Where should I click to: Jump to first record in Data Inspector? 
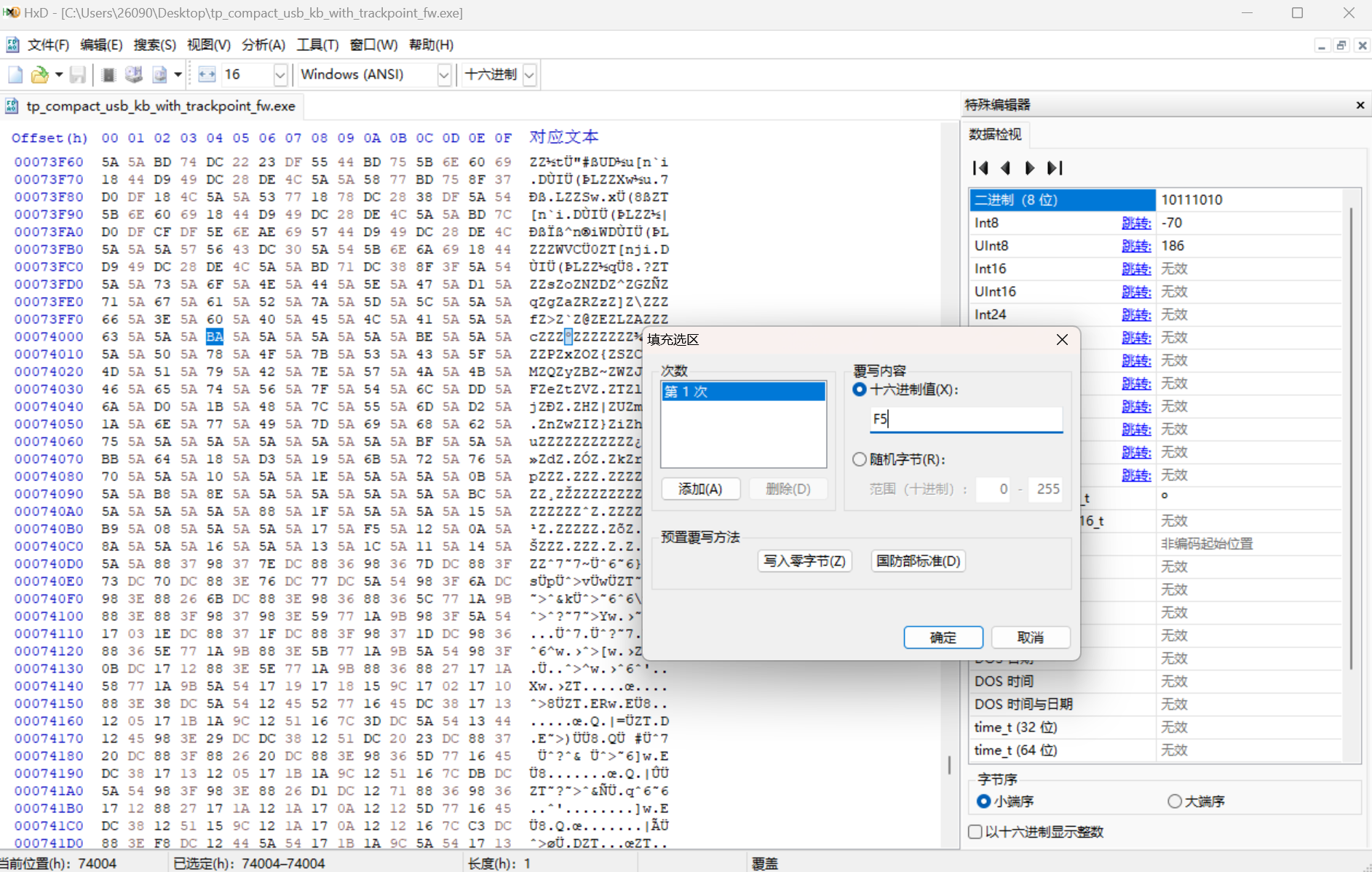click(980, 167)
